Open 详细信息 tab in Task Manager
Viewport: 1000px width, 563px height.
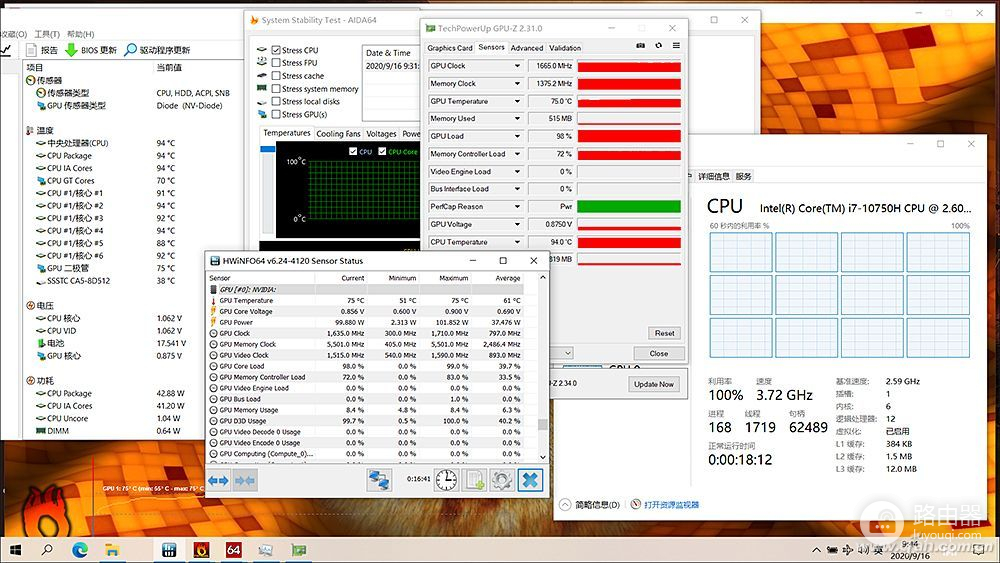(x=714, y=177)
